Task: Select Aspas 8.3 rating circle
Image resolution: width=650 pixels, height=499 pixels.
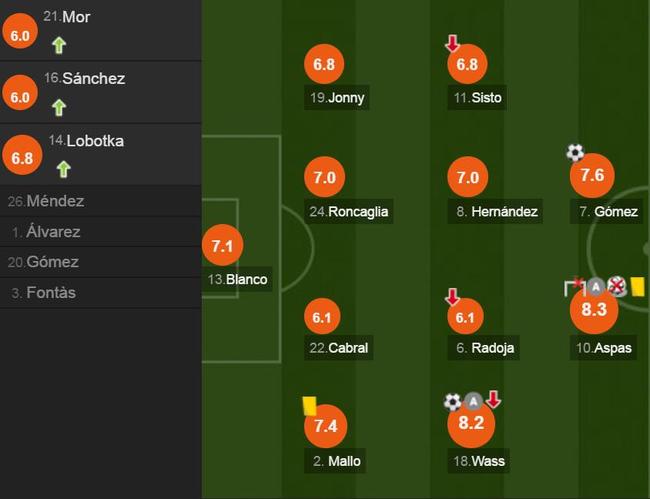Action: pos(594,310)
